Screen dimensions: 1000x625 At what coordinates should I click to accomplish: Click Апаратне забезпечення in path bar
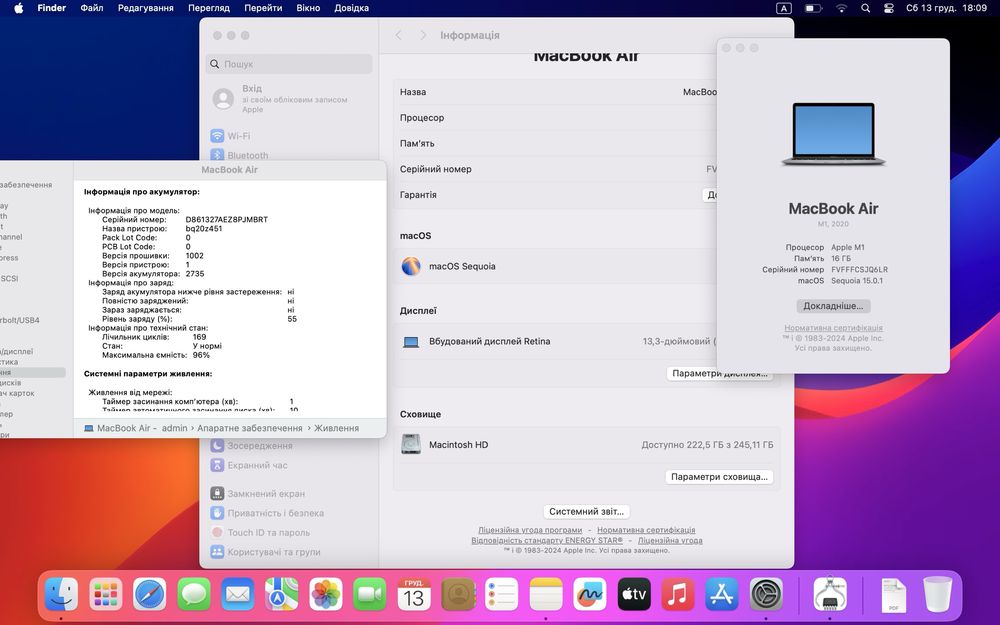pyautogui.click(x=250, y=428)
